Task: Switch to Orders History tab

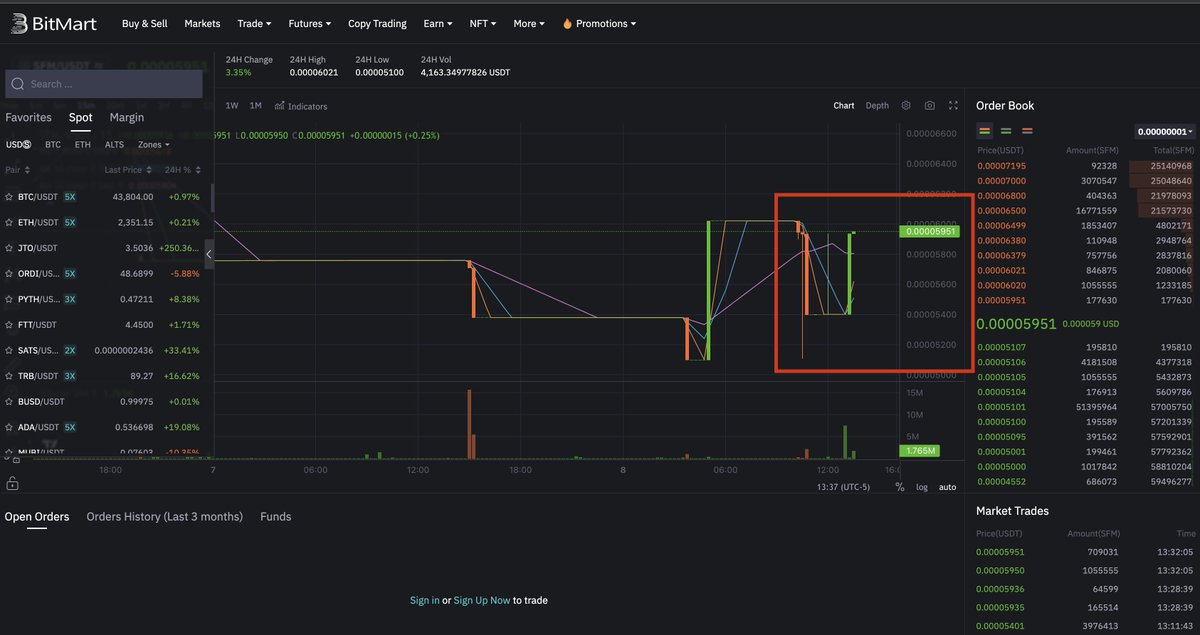Action: click(164, 517)
